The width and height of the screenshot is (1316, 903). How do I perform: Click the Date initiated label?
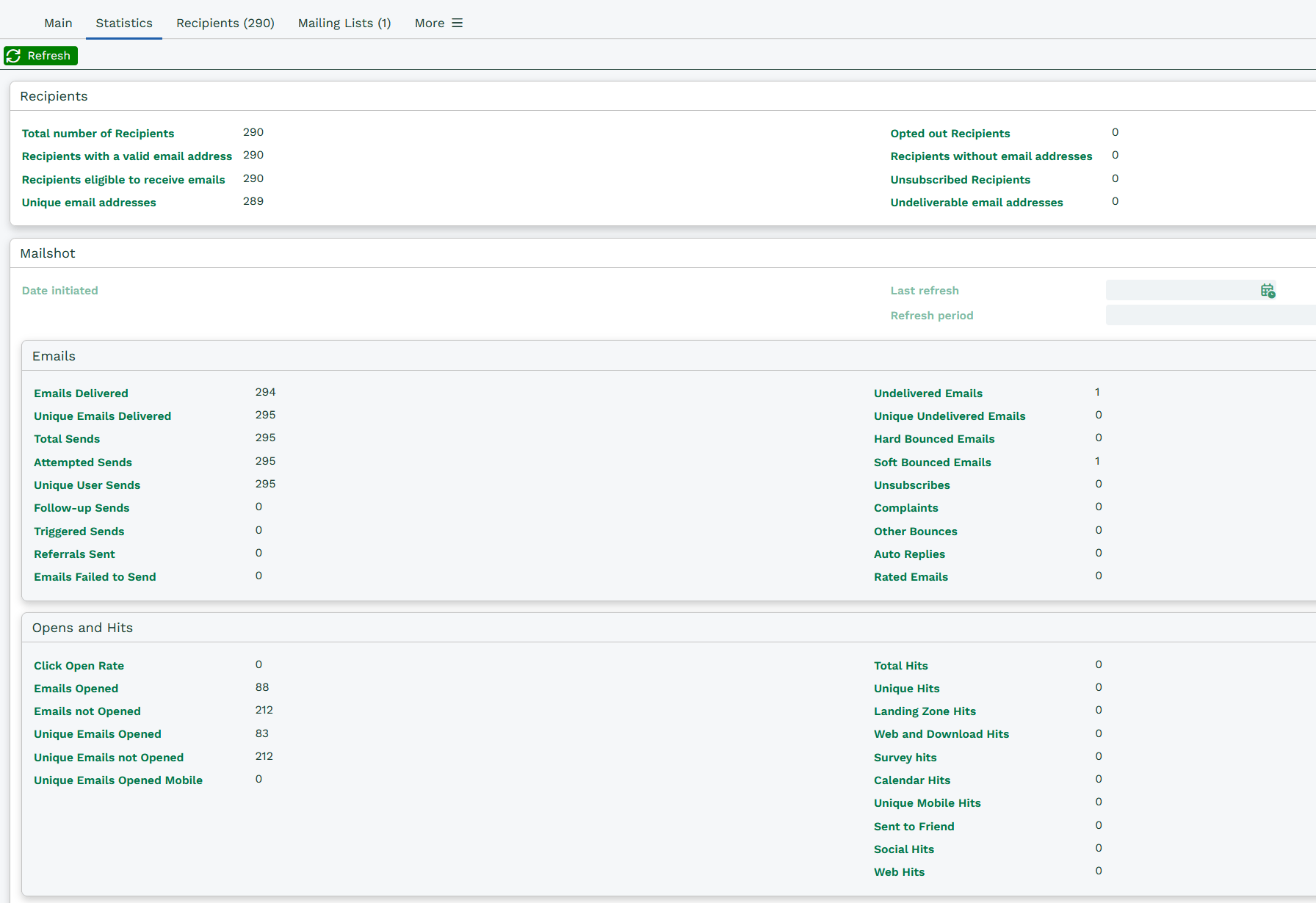click(59, 291)
